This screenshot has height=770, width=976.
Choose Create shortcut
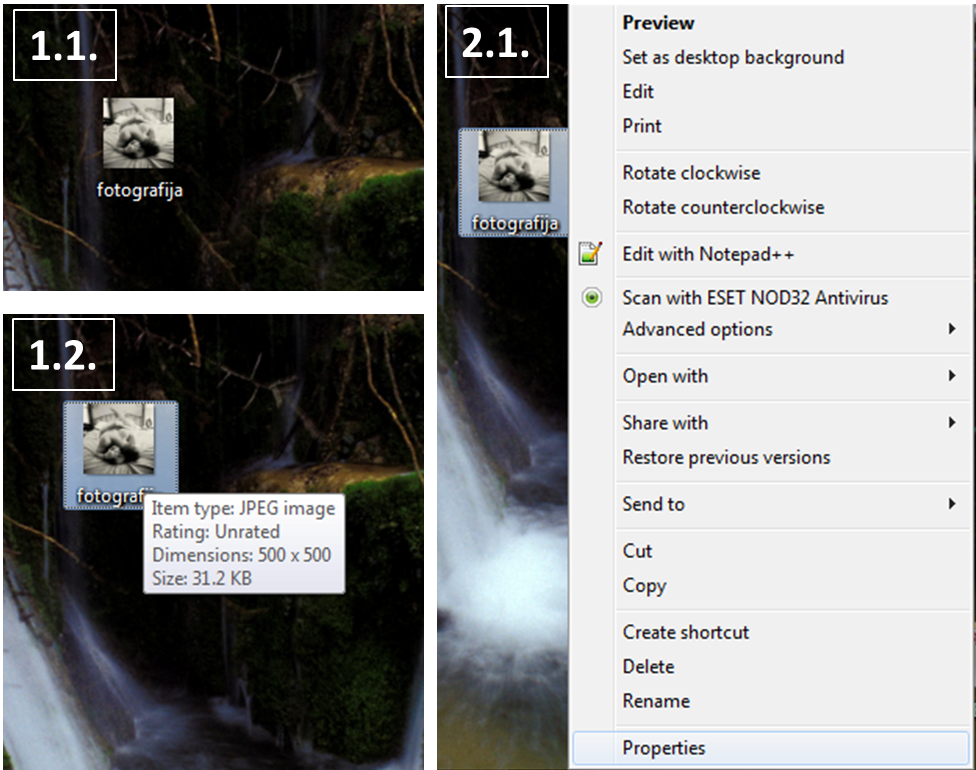(x=685, y=632)
